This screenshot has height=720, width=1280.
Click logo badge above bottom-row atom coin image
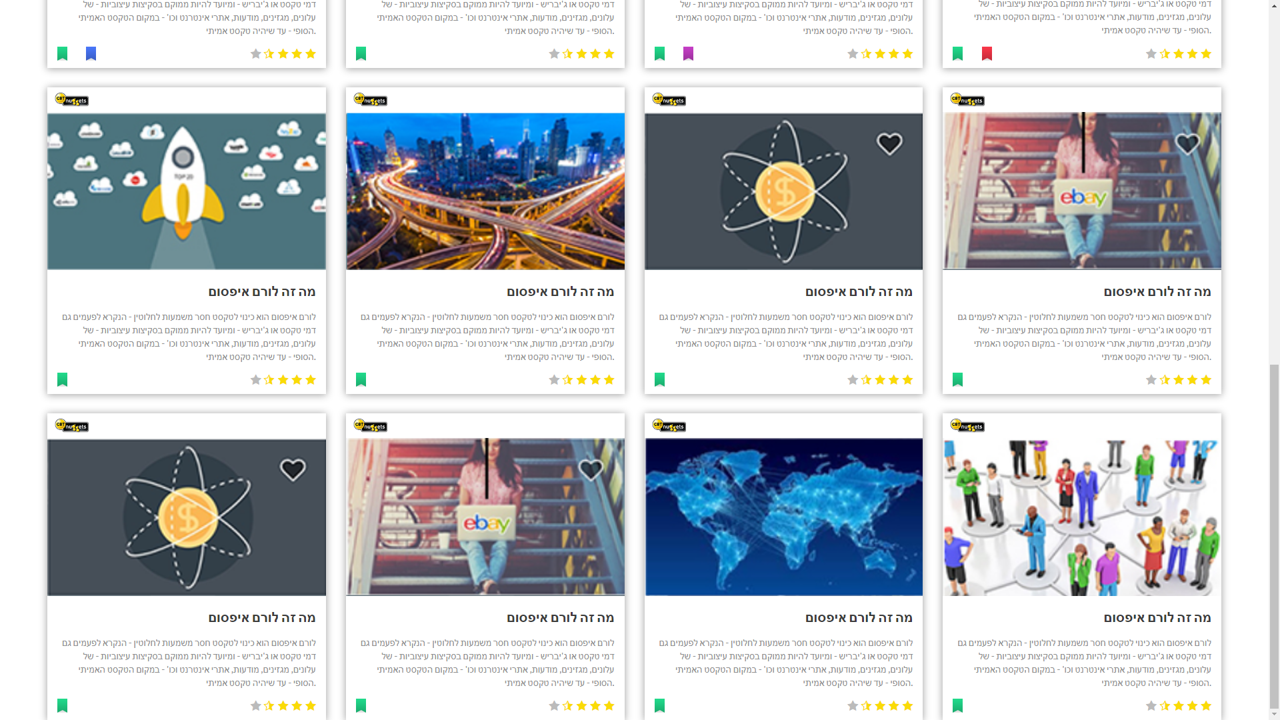pos(71,426)
